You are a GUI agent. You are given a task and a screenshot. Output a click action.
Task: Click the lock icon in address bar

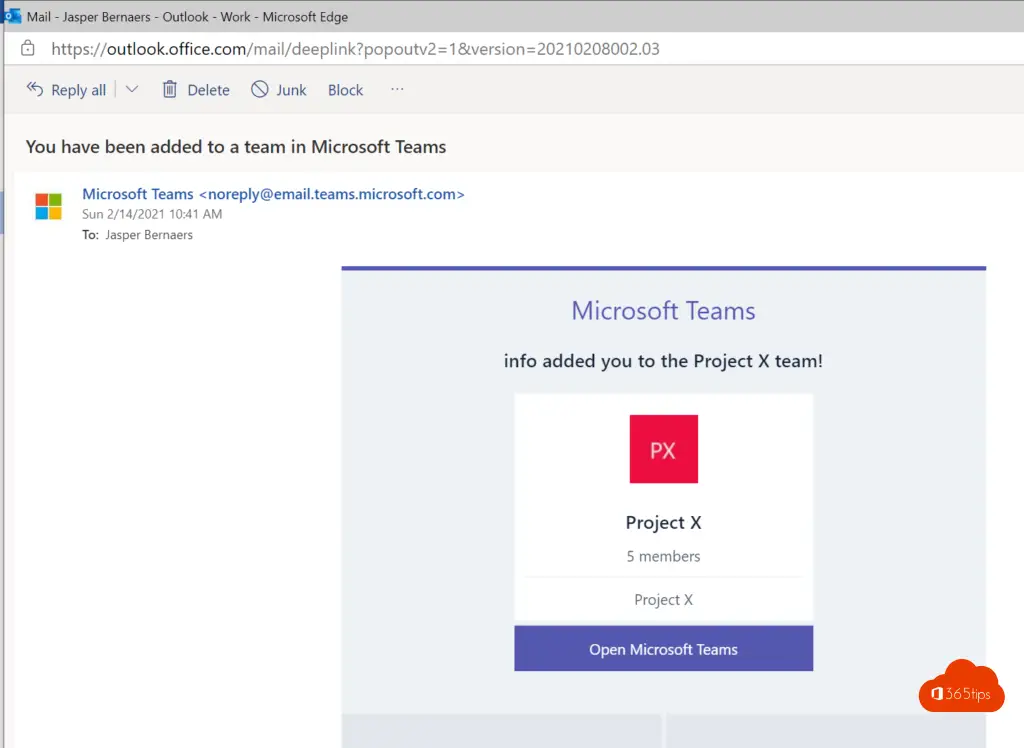pyautogui.click(x=27, y=48)
